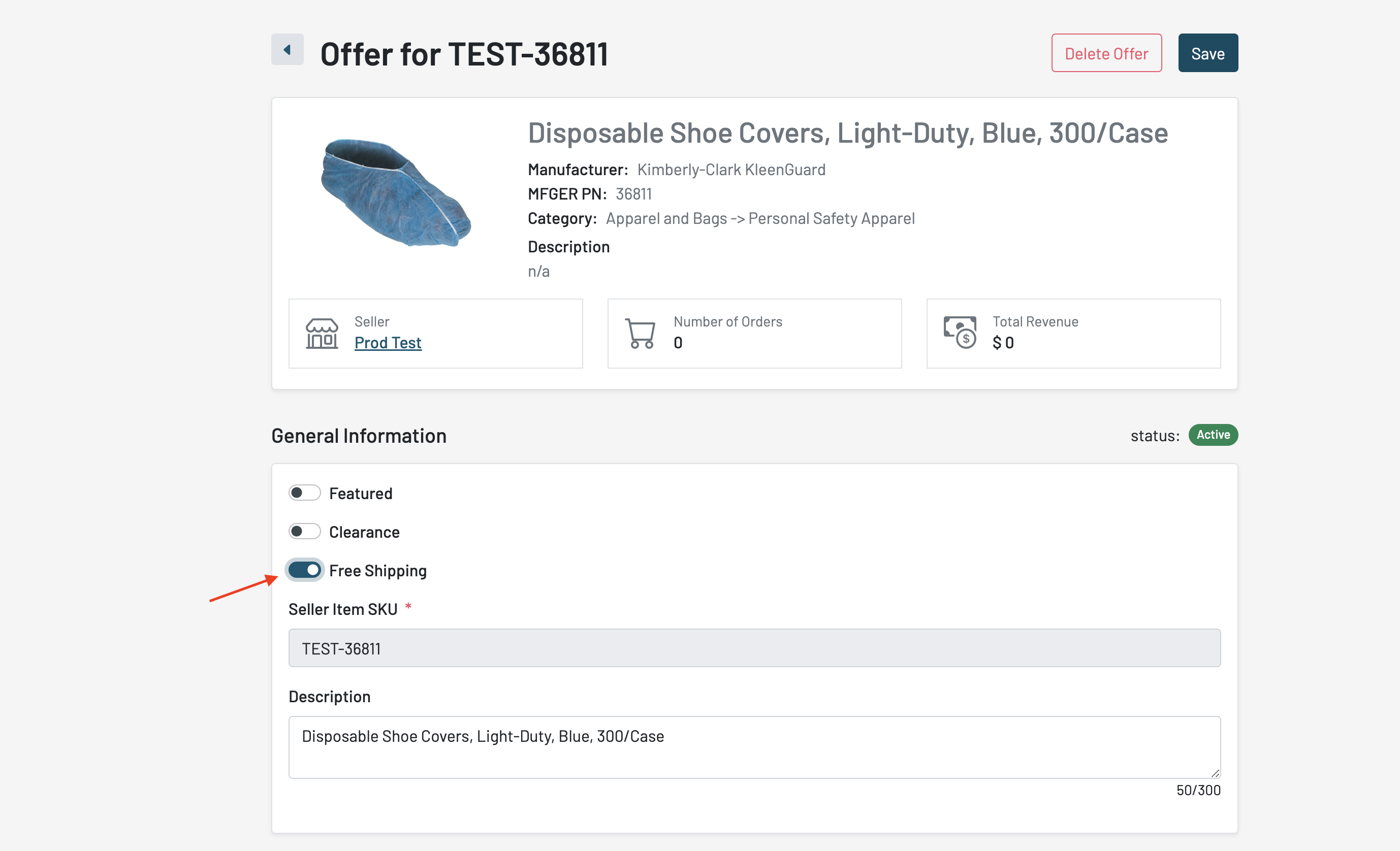This screenshot has width=1400, height=851.
Task: Turn on the Clearance toggle
Action: click(x=305, y=531)
